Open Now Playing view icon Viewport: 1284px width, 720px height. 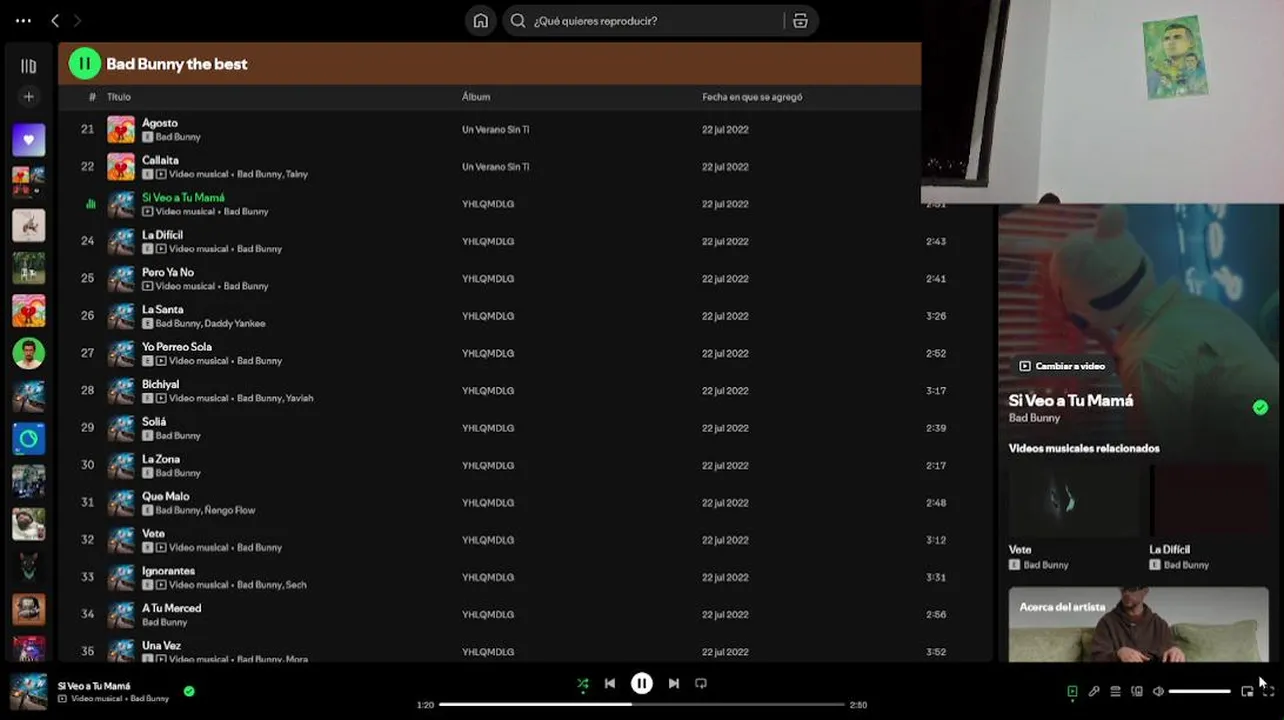[1072, 691]
